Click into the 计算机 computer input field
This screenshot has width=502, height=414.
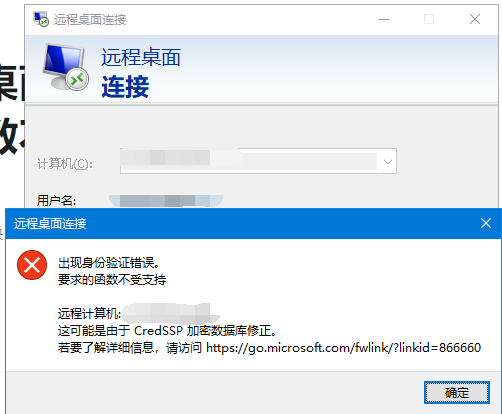pyautogui.click(x=258, y=161)
